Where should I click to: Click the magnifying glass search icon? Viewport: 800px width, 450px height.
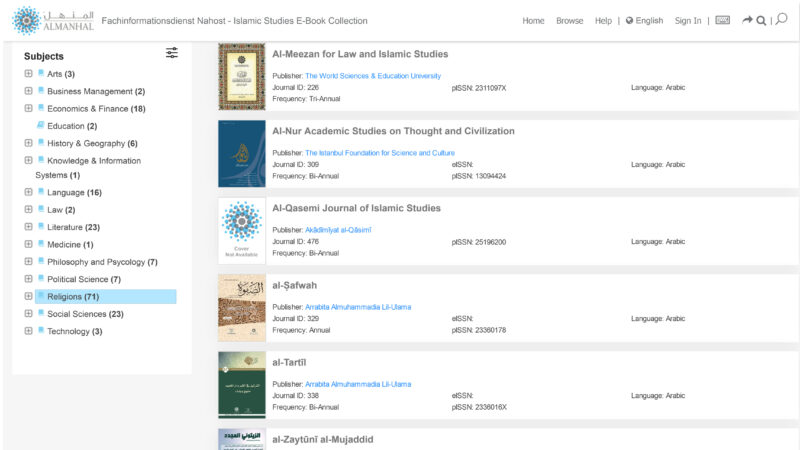click(x=782, y=20)
